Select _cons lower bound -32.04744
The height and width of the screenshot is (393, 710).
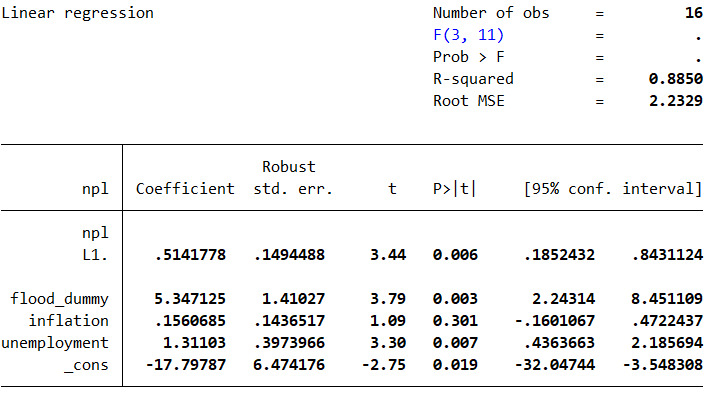pos(554,365)
